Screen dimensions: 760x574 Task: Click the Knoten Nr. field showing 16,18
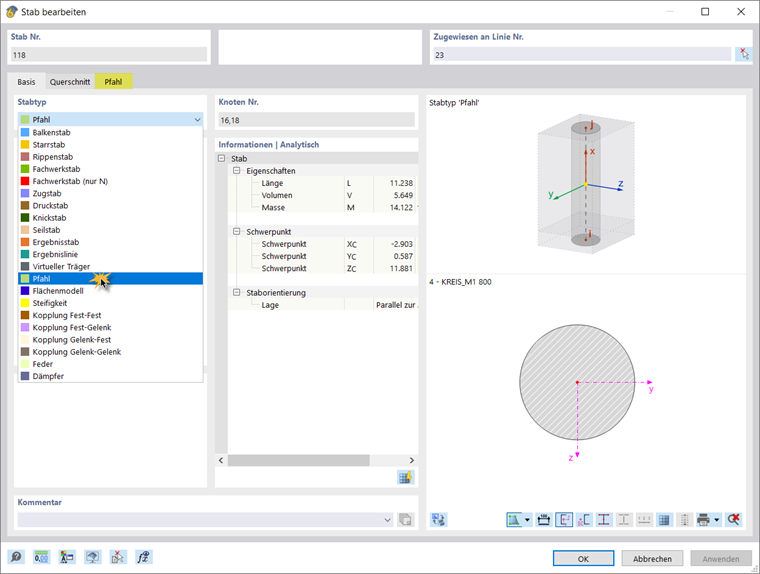tap(317, 120)
